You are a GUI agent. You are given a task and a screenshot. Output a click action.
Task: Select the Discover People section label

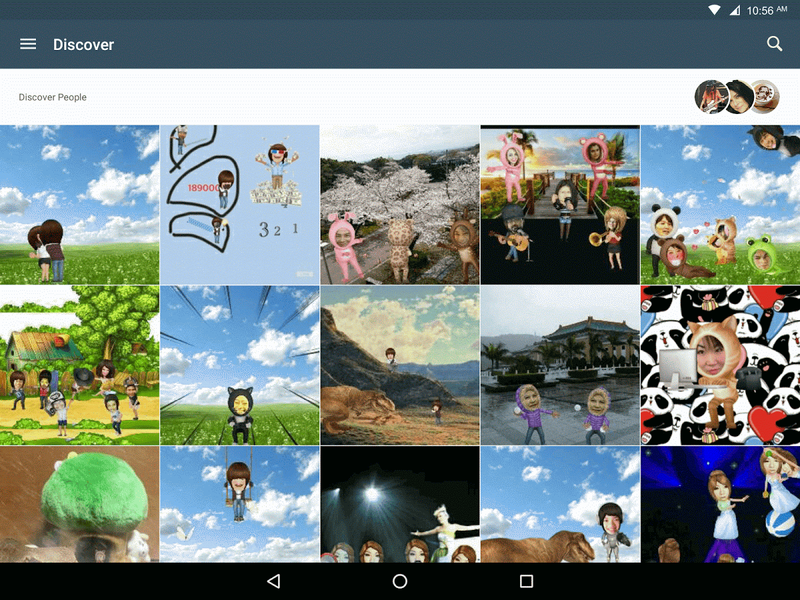coord(52,97)
